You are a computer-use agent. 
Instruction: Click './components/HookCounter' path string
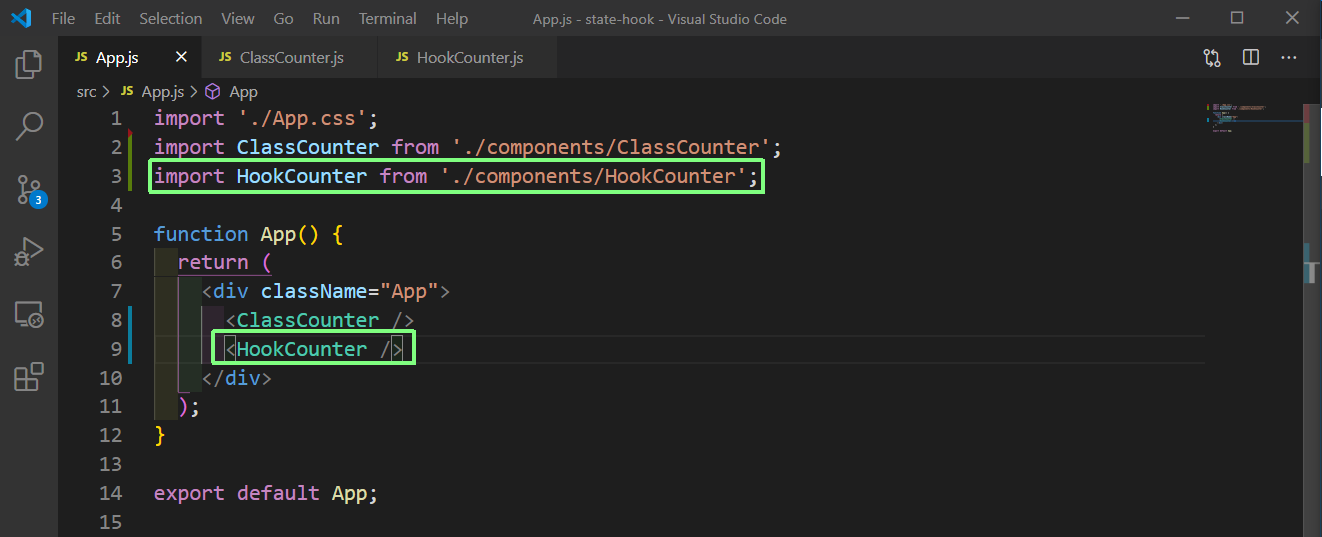(x=593, y=176)
